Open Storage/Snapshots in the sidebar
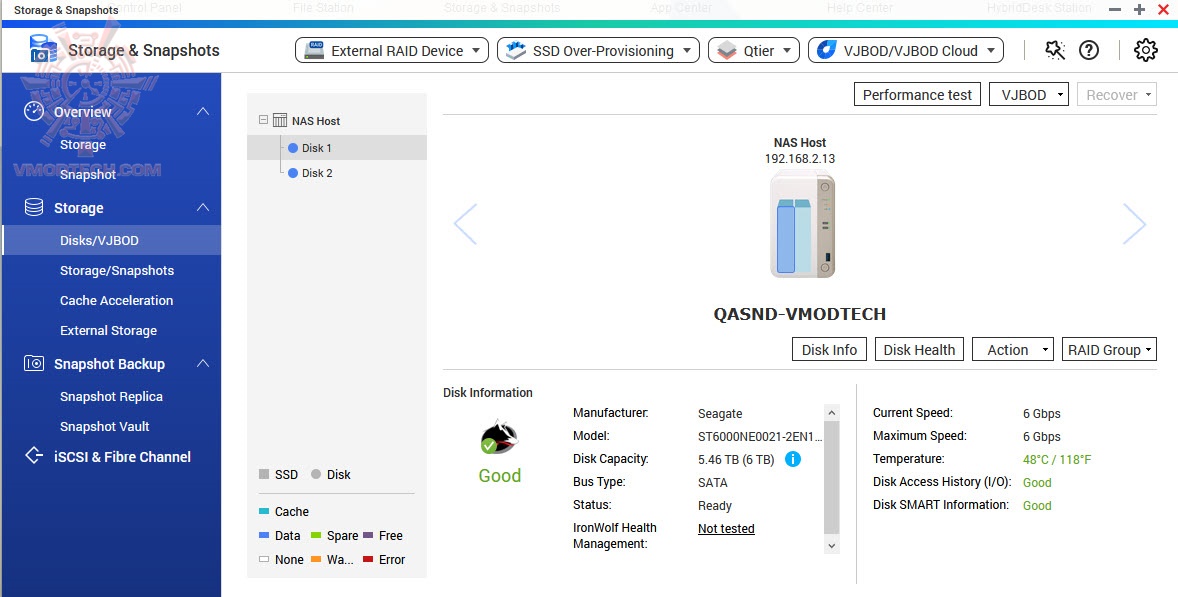 click(x=116, y=270)
